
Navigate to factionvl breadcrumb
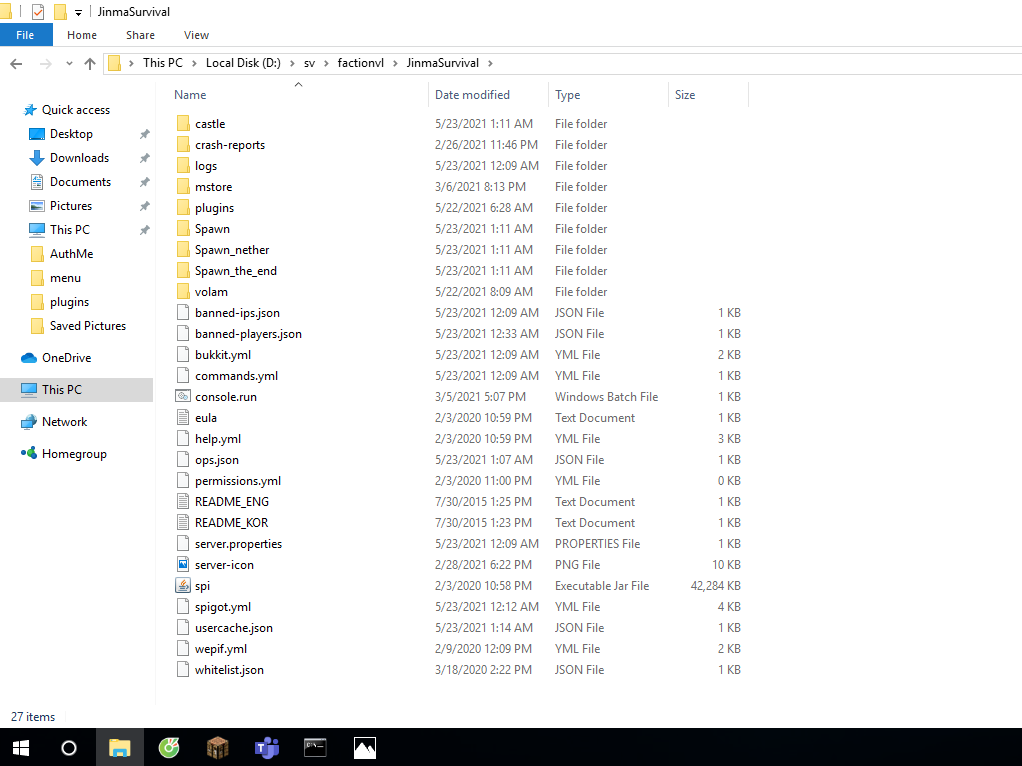tap(360, 63)
